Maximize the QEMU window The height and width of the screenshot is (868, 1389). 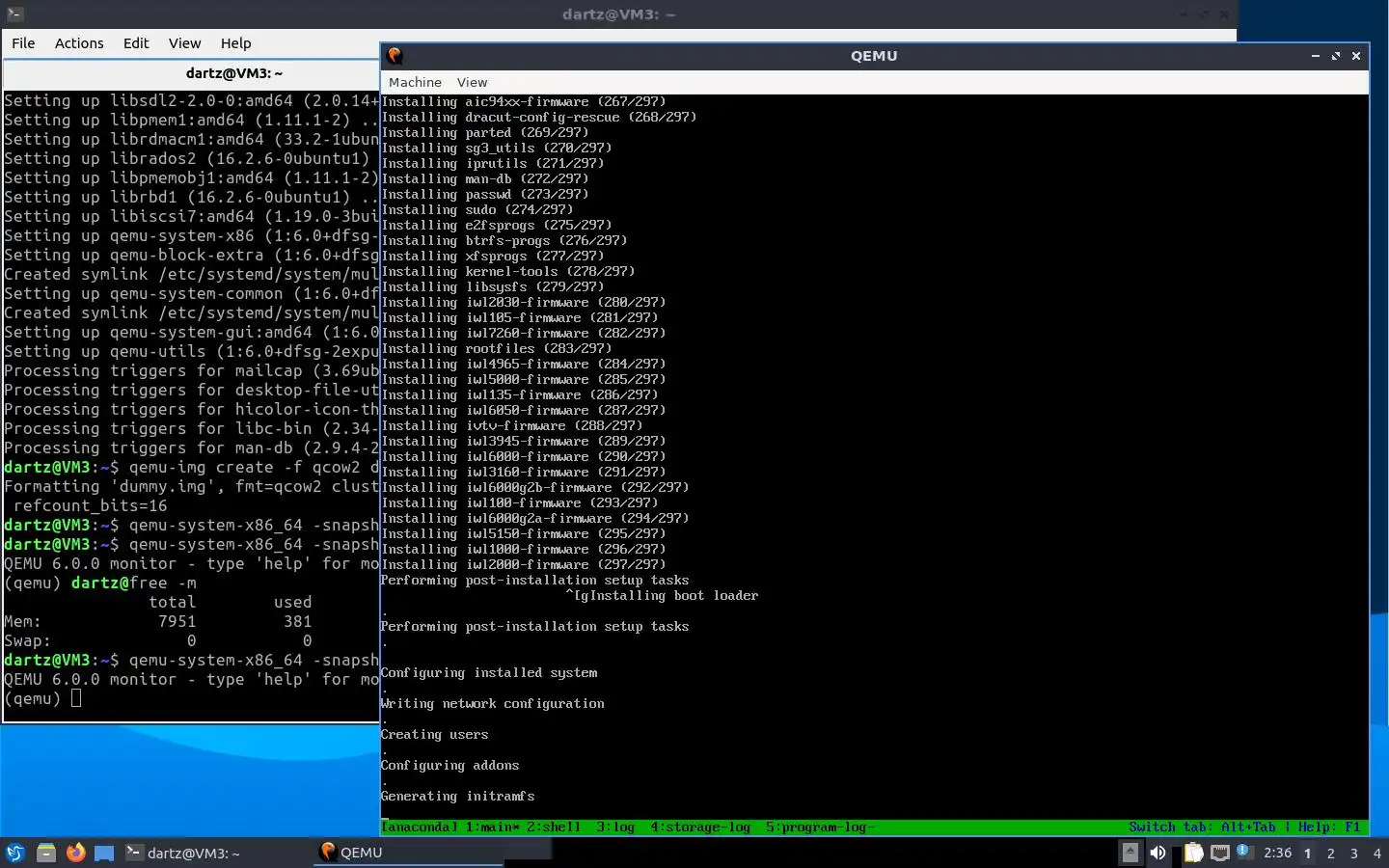click(x=1336, y=56)
